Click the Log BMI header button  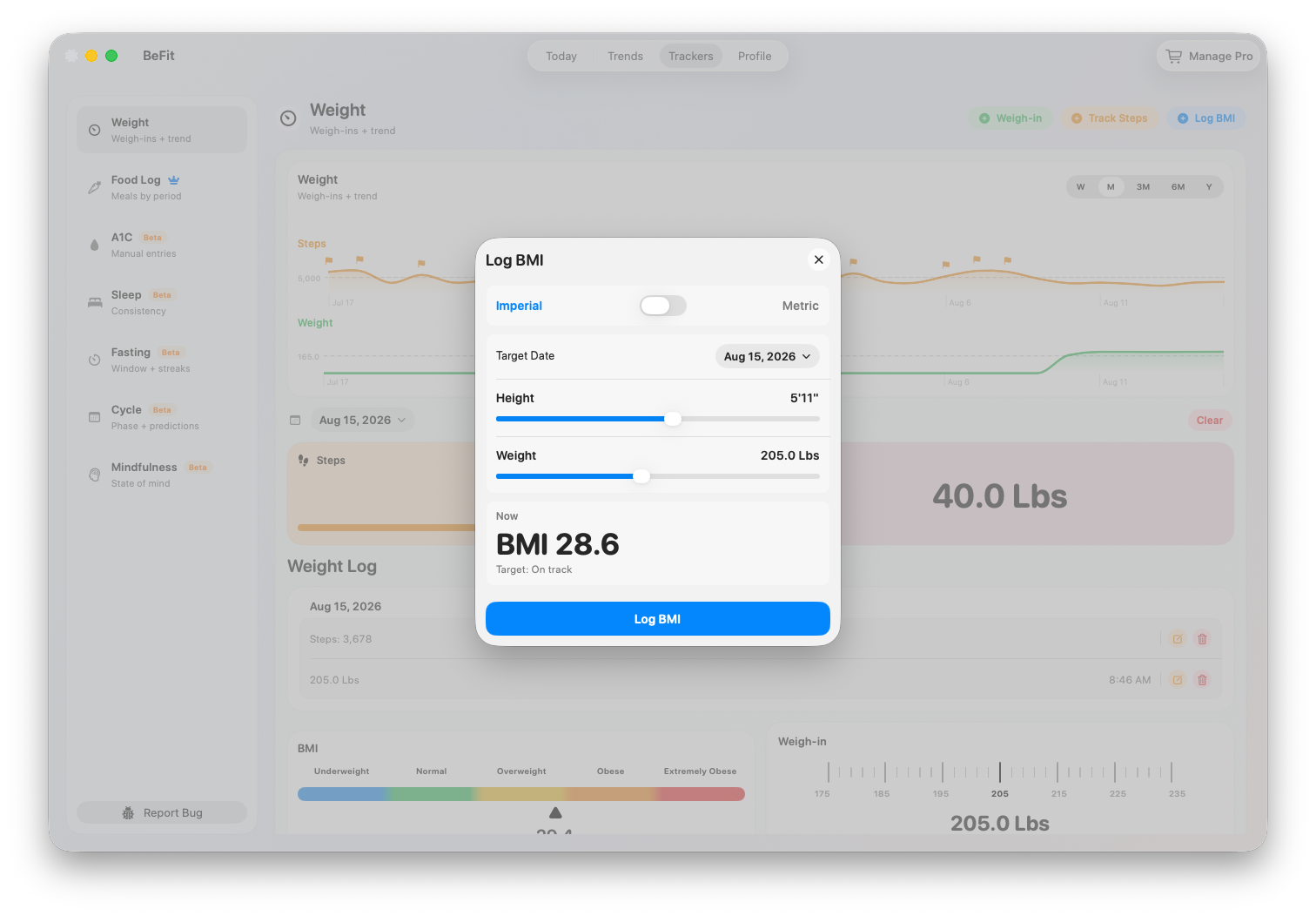click(1206, 118)
